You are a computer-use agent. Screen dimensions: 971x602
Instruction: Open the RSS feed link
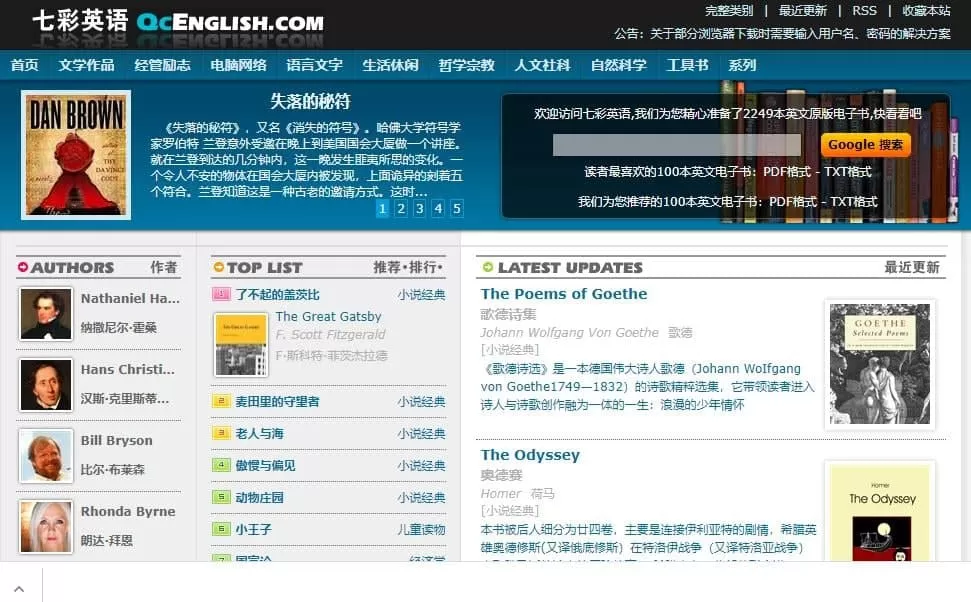point(864,10)
